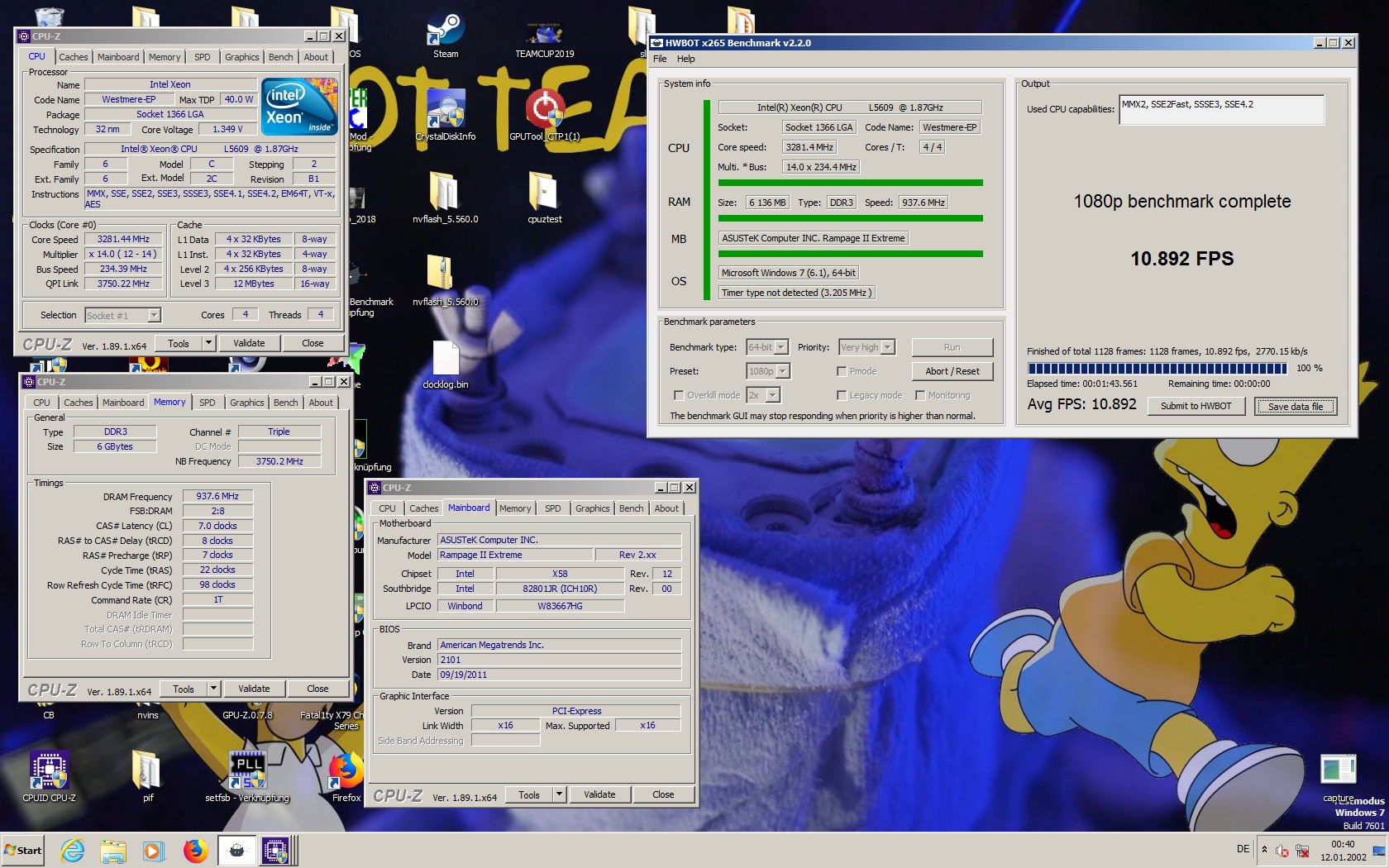This screenshot has width=1389, height=868.
Task: Click Validate in Mainboard CPU-Z window
Action: pyautogui.click(x=599, y=794)
